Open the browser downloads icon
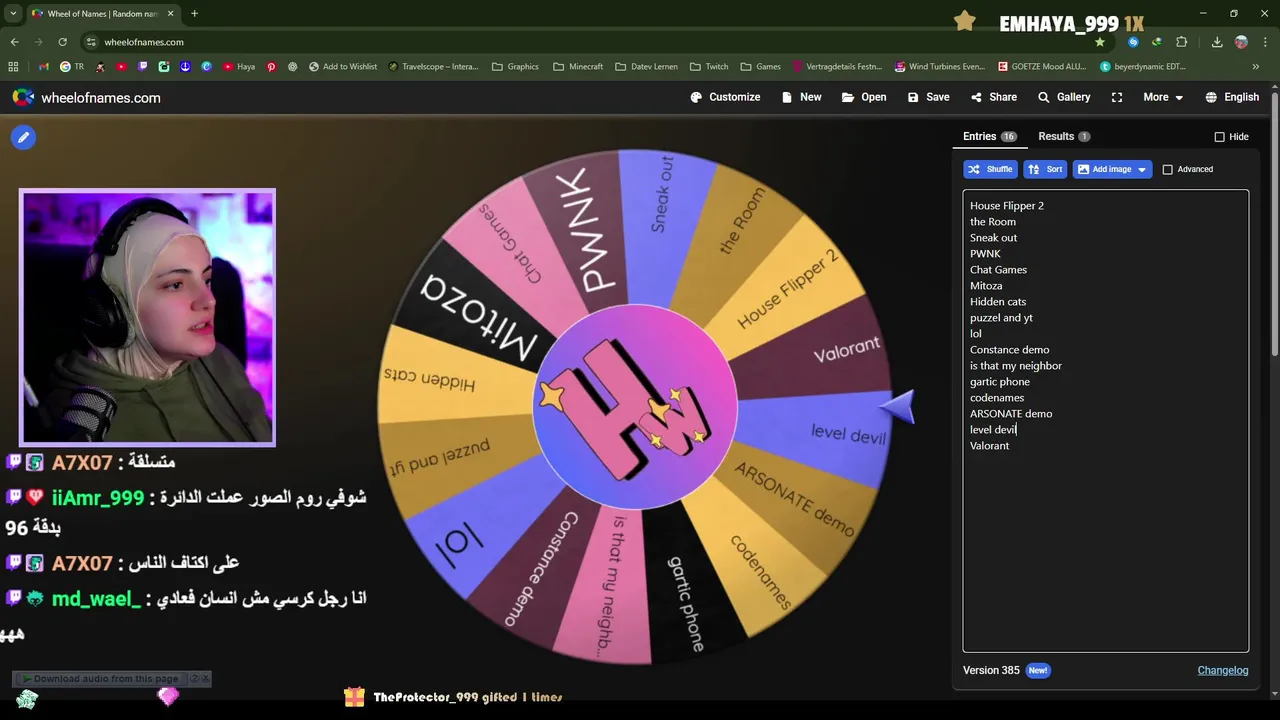1280x720 pixels. (x=1217, y=42)
